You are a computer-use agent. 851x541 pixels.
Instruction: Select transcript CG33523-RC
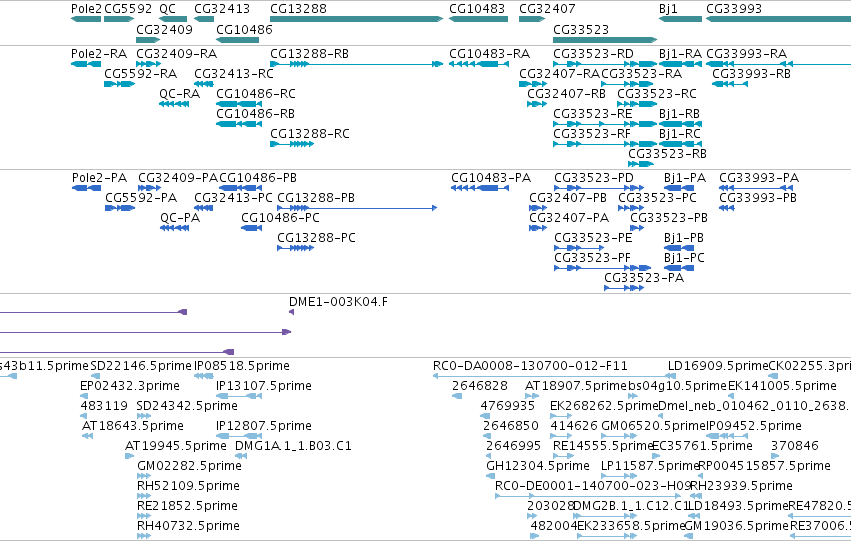pyautogui.click(x=635, y=104)
